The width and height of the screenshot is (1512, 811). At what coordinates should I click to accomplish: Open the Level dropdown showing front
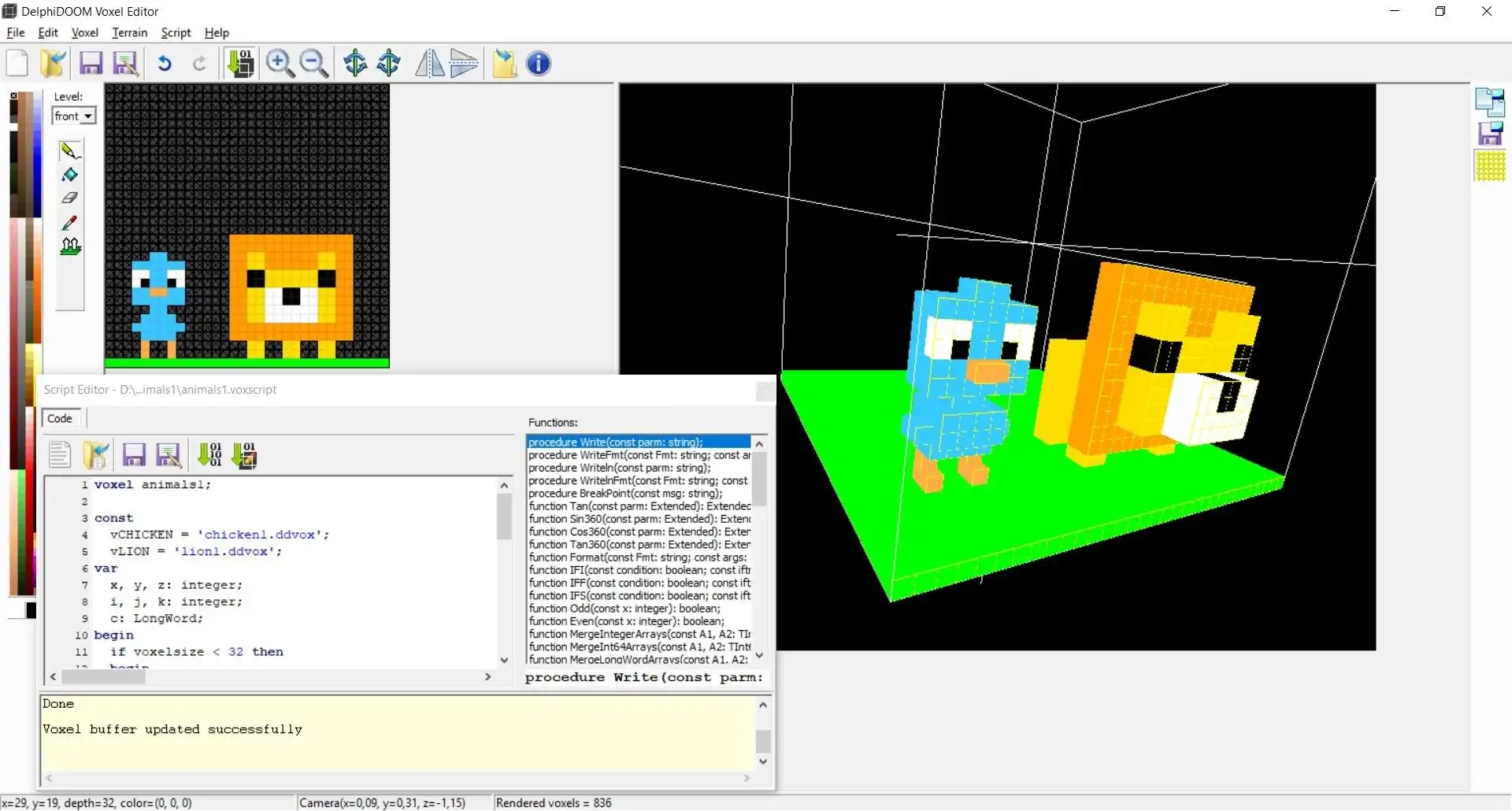74,116
